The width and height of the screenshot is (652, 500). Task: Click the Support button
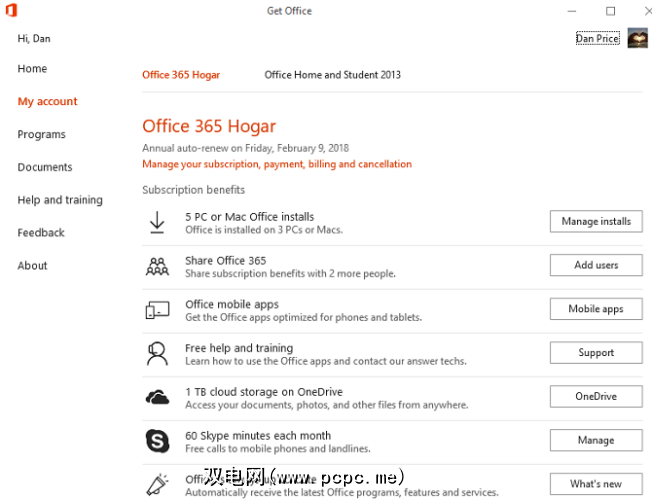[596, 353]
